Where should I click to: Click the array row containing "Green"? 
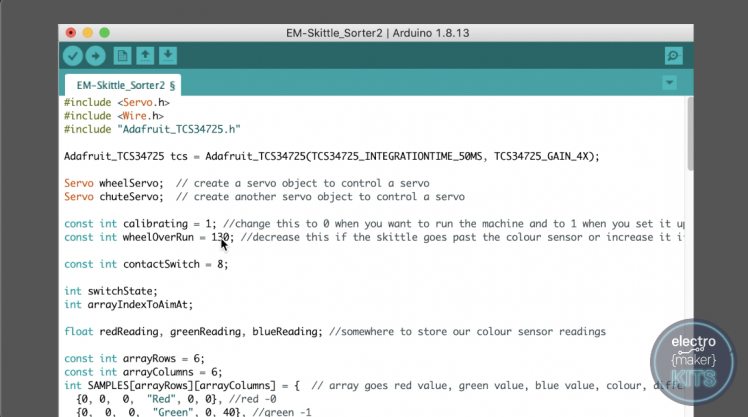[x=194, y=412]
